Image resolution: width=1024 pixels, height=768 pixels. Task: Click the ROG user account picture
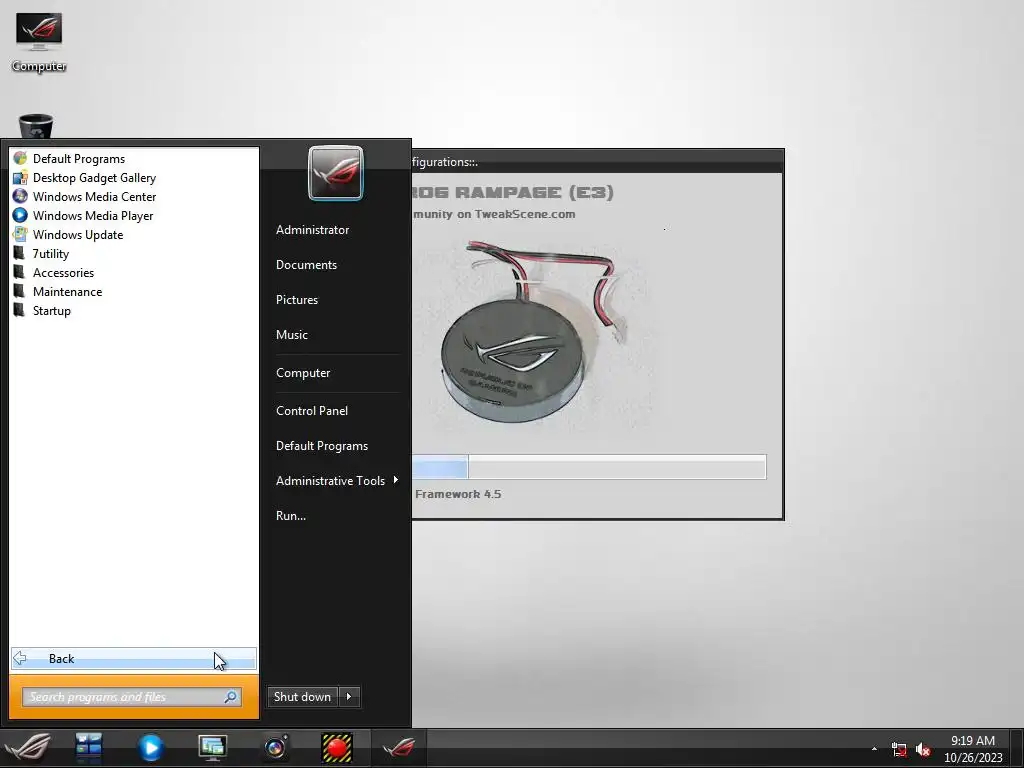click(x=336, y=173)
